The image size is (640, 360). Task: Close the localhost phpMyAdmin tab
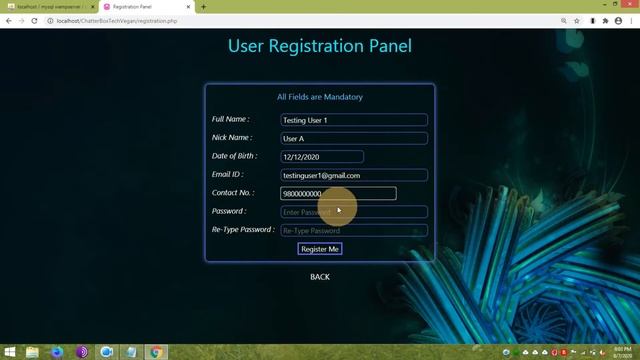(x=93, y=7)
